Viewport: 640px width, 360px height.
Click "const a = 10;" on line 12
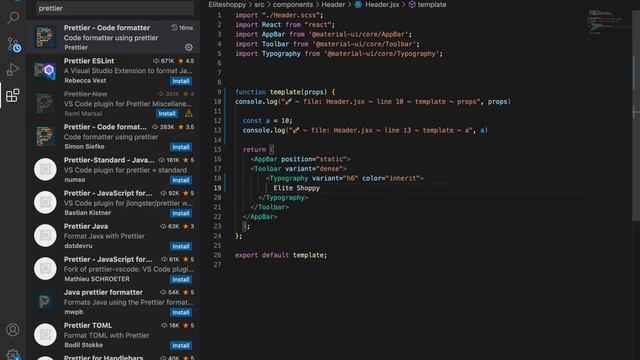267,121
